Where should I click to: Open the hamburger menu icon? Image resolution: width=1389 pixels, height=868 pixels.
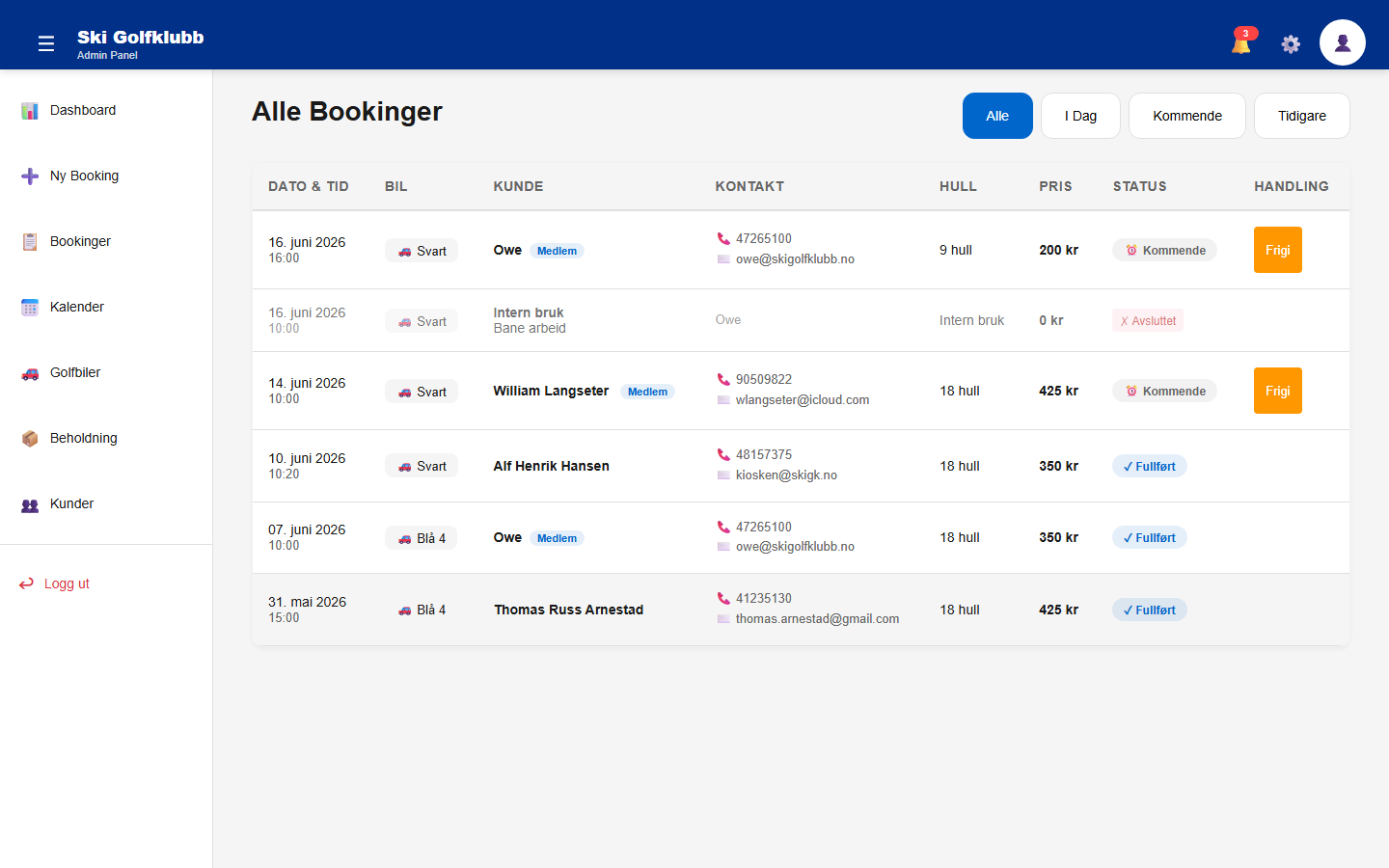click(x=46, y=43)
